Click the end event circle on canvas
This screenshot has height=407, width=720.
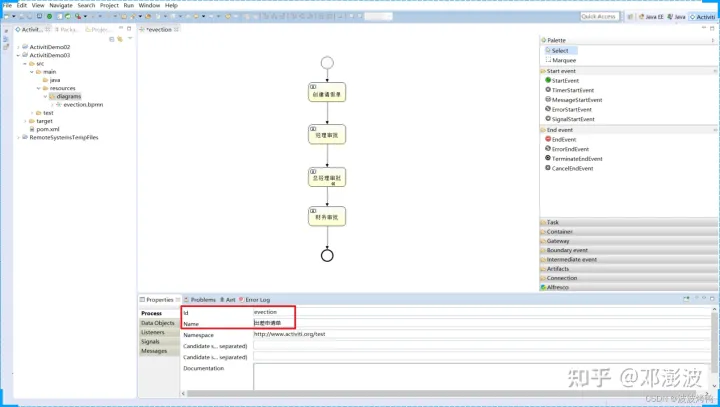coord(327,255)
